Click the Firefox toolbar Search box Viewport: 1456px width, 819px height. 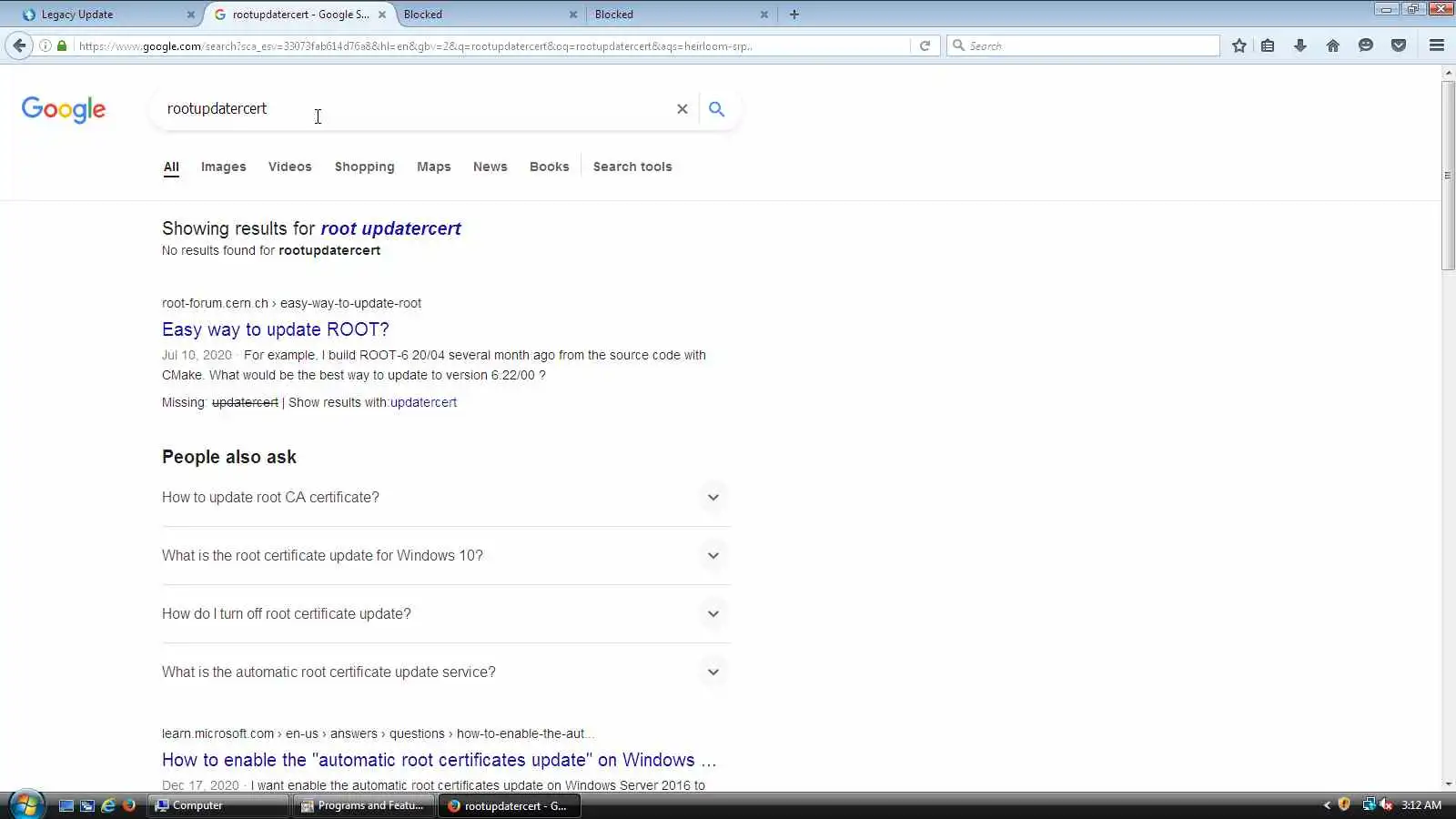pyautogui.click(x=1083, y=45)
